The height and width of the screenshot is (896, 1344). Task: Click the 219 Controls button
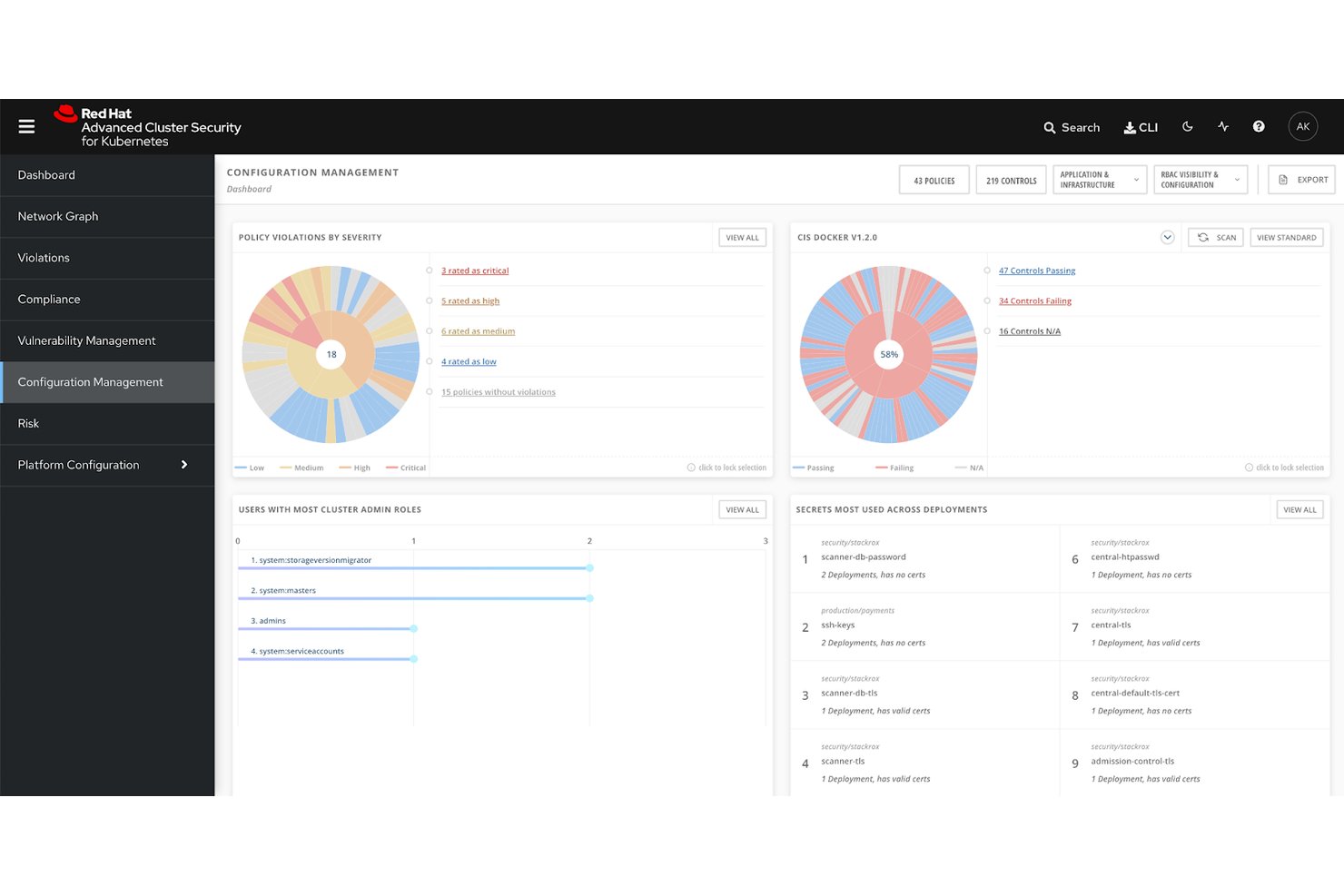(x=1012, y=180)
